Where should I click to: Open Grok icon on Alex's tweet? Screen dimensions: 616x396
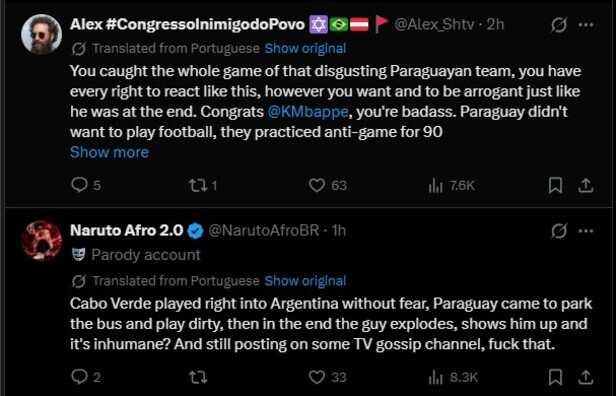click(559, 25)
